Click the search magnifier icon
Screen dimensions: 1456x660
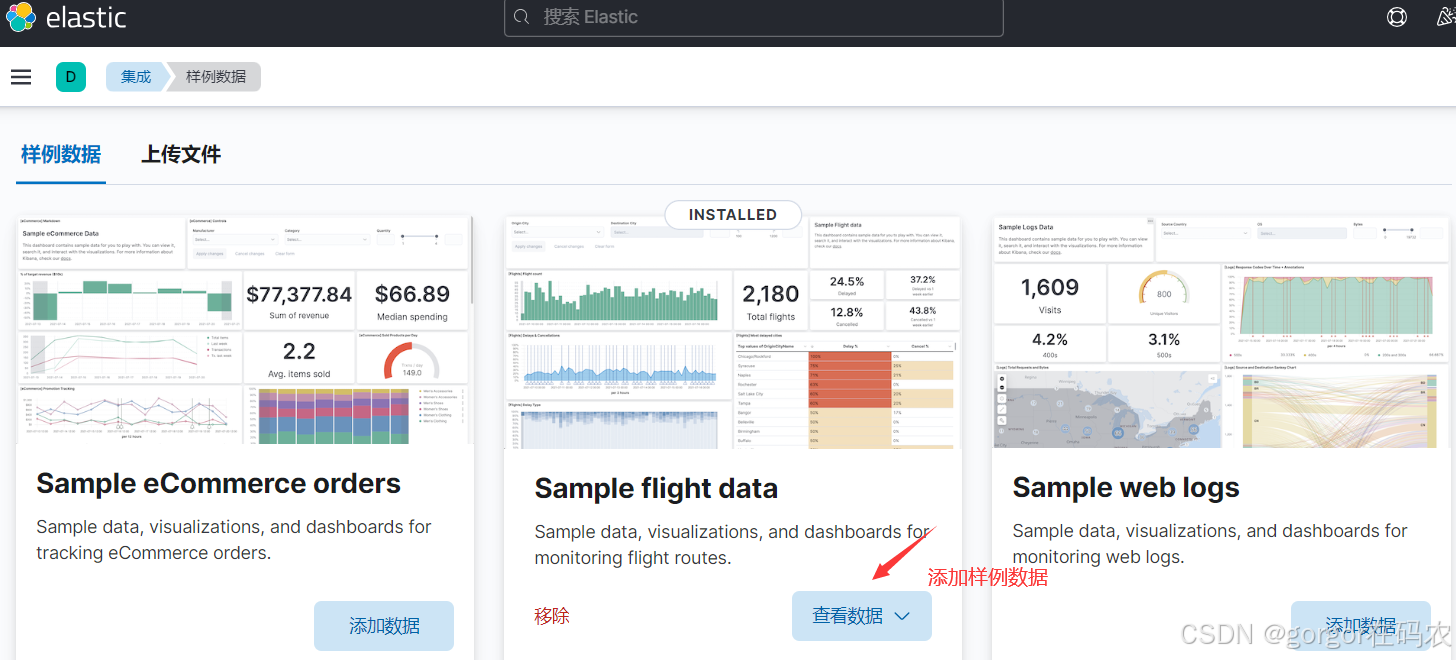pos(522,17)
